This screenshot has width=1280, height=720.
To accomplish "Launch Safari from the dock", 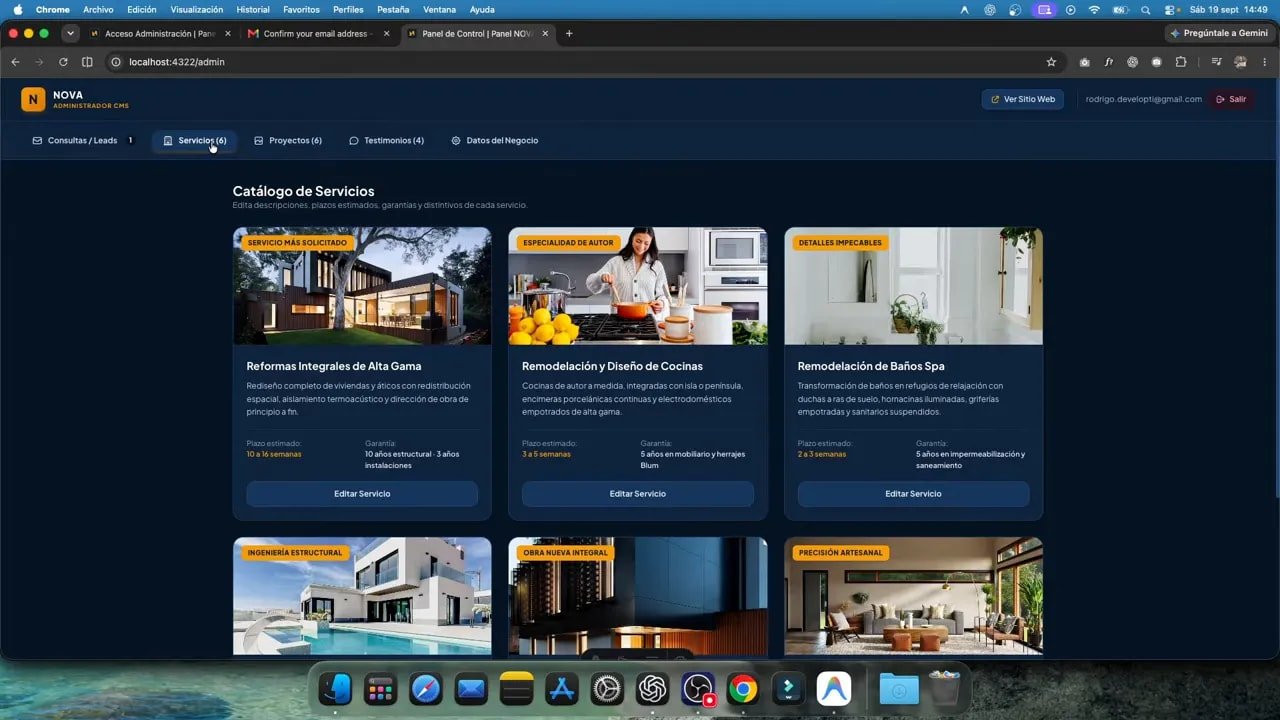I will (425, 688).
